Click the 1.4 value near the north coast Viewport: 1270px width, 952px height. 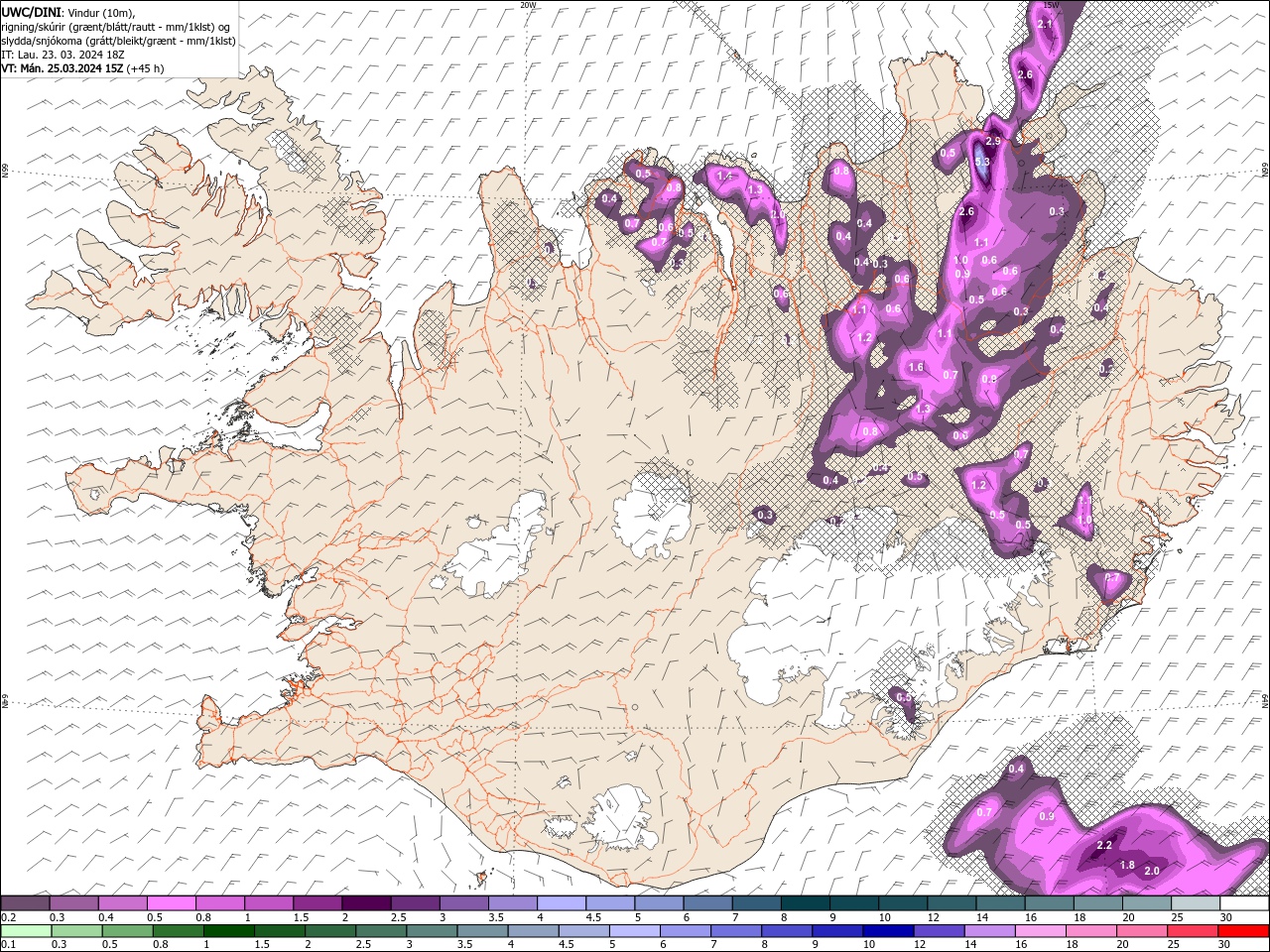coord(723,176)
